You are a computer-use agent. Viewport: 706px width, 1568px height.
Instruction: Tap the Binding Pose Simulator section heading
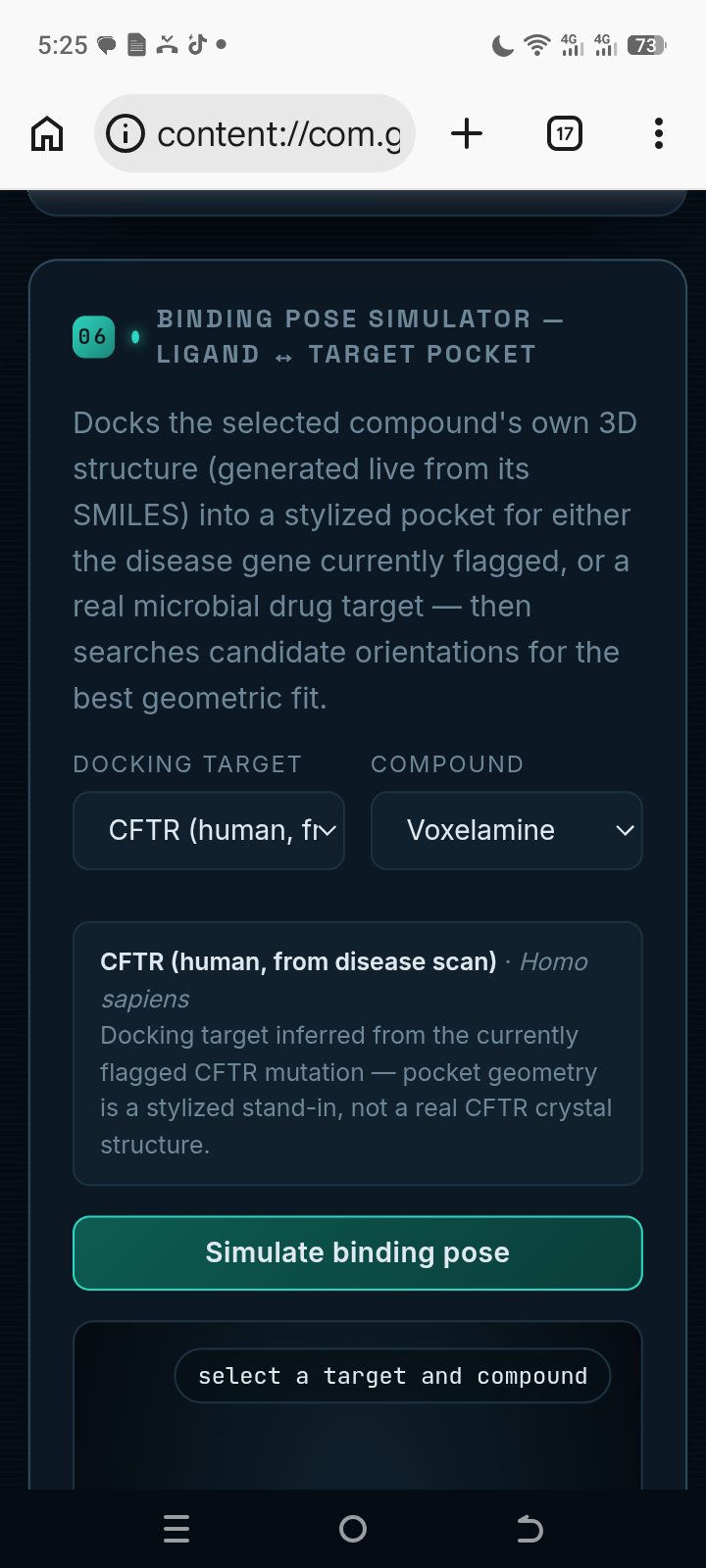pyautogui.click(x=360, y=336)
